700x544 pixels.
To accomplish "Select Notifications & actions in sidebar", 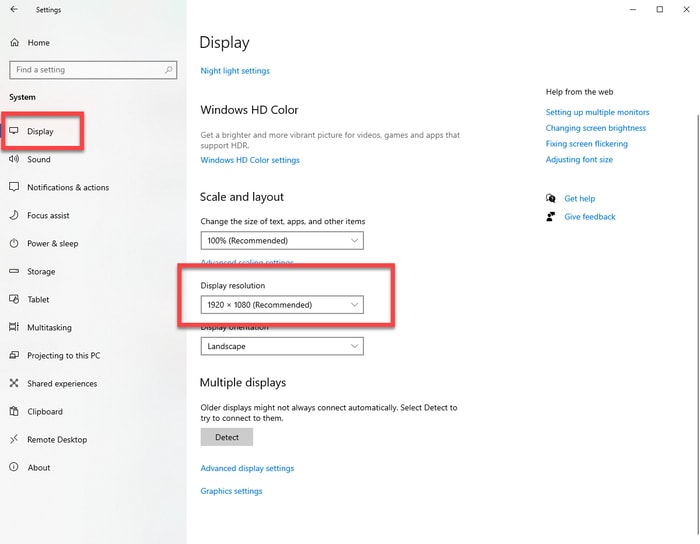I will 68,187.
